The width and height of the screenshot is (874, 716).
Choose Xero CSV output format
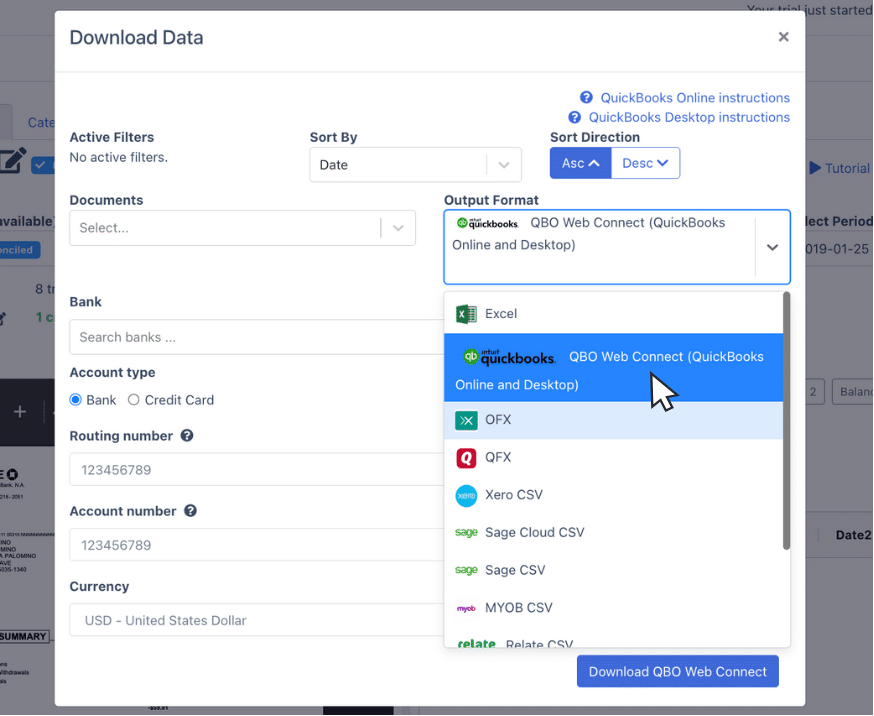[613, 495]
